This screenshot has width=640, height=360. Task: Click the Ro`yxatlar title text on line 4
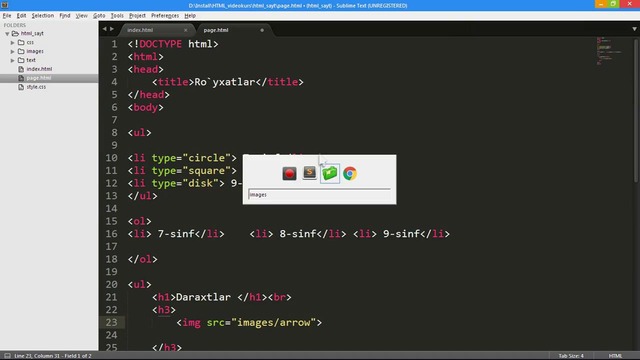point(225,82)
